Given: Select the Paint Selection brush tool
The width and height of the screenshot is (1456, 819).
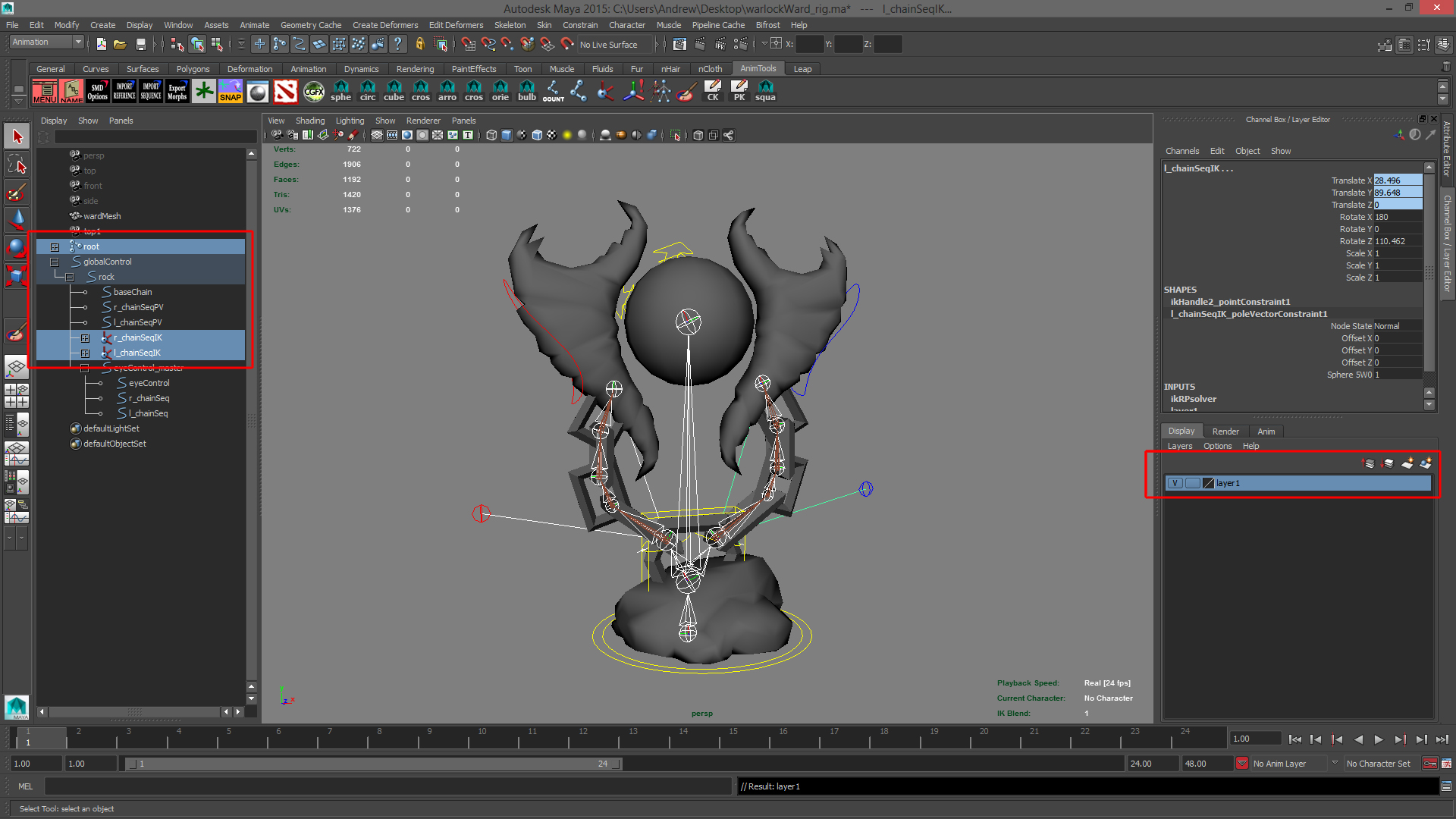Looking at the screenshot, I should click(x=17, y=192).
